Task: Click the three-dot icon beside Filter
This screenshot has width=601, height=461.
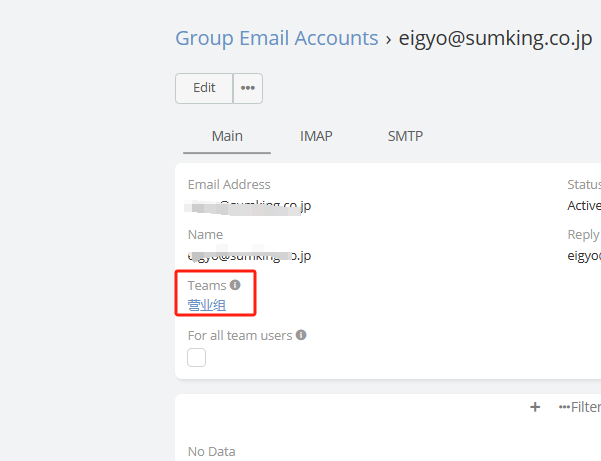Action: [x=564, y=407]
